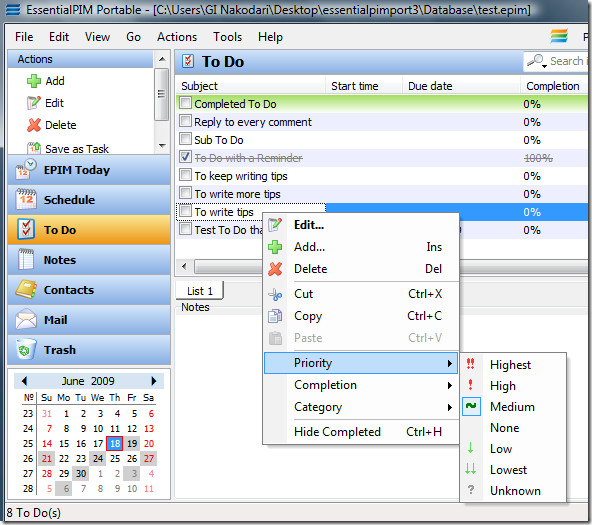
Task: Open the Tools menu
Action: 227,37
